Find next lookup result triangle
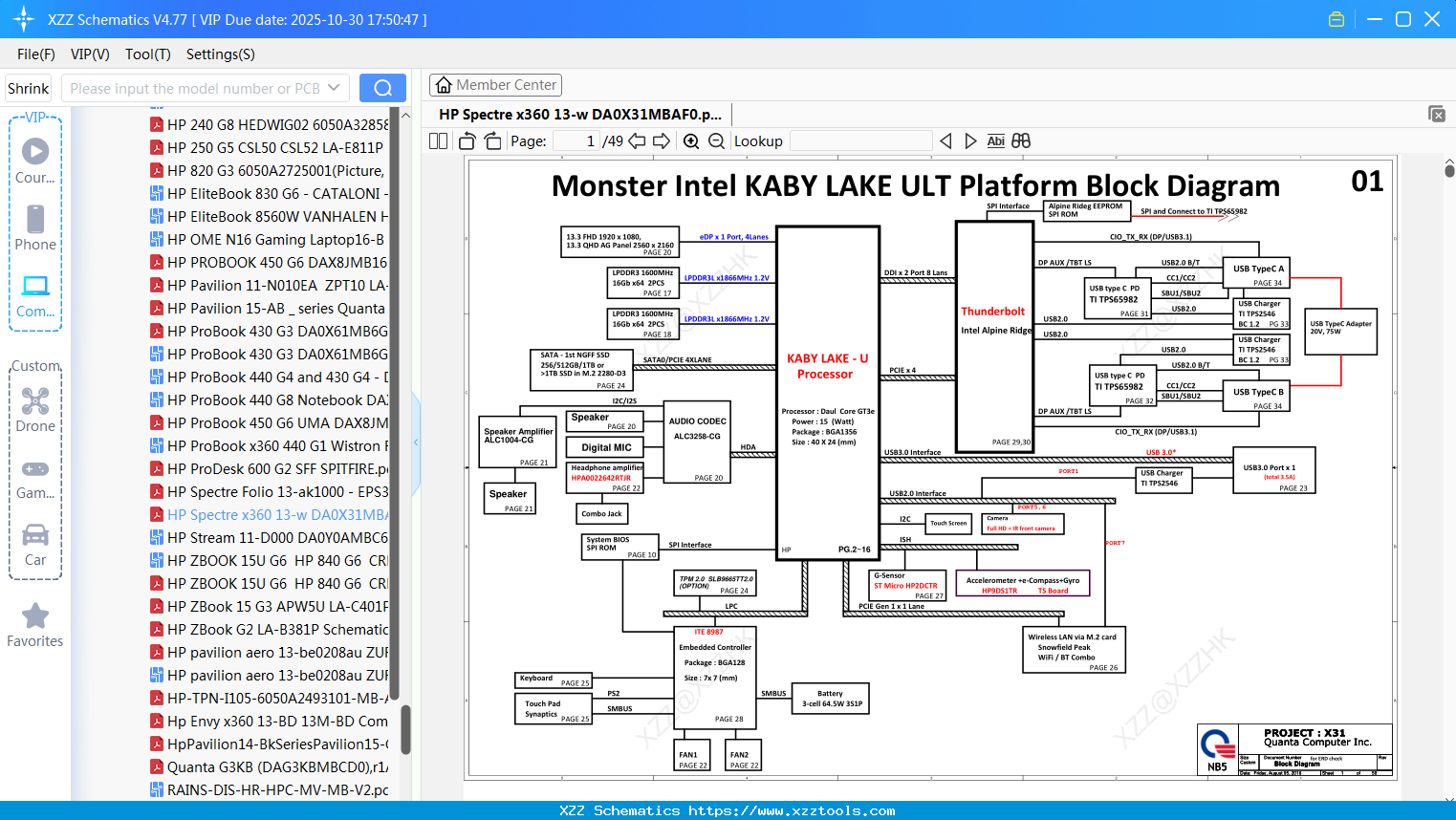1456x820 pixels. 970,140
